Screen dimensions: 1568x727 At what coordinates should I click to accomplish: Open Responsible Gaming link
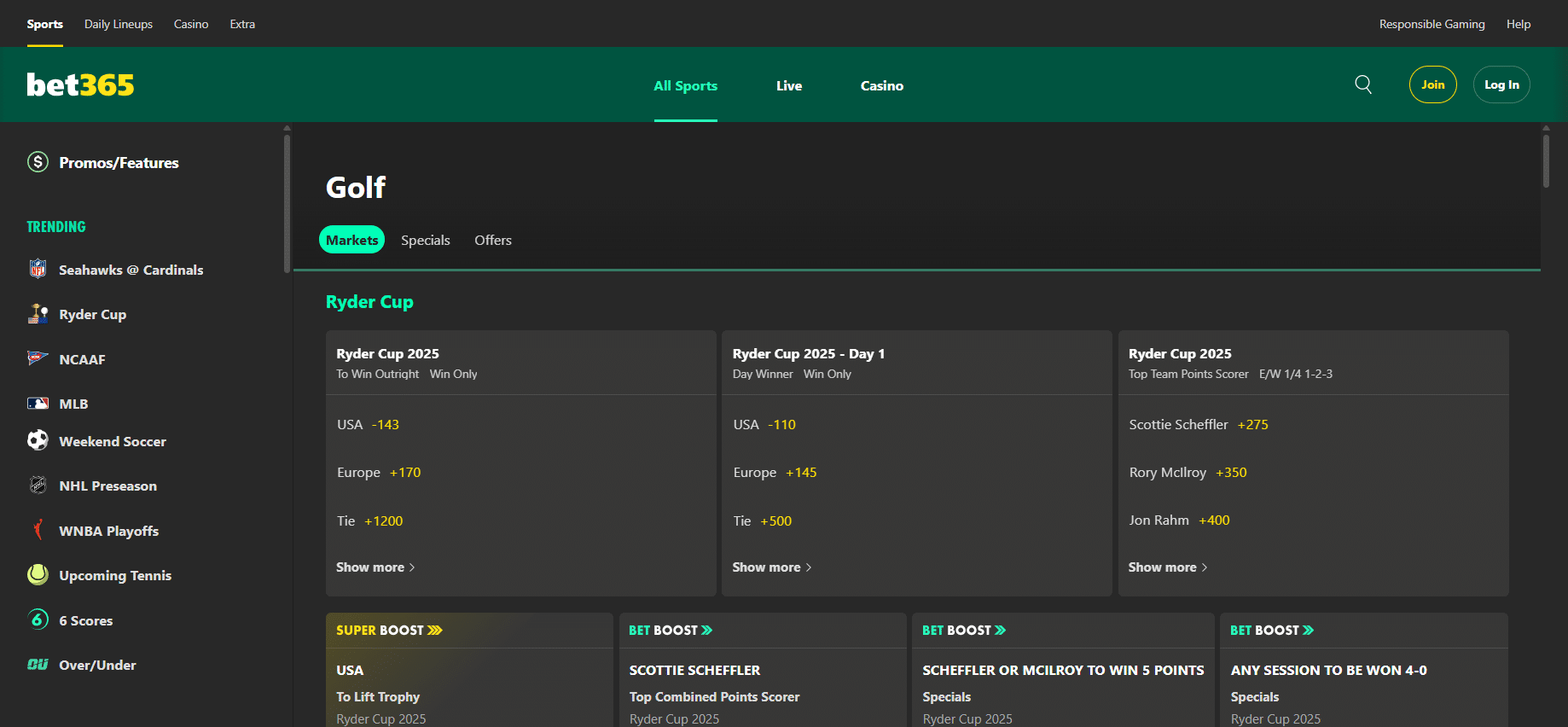(x=1432, y=24)
